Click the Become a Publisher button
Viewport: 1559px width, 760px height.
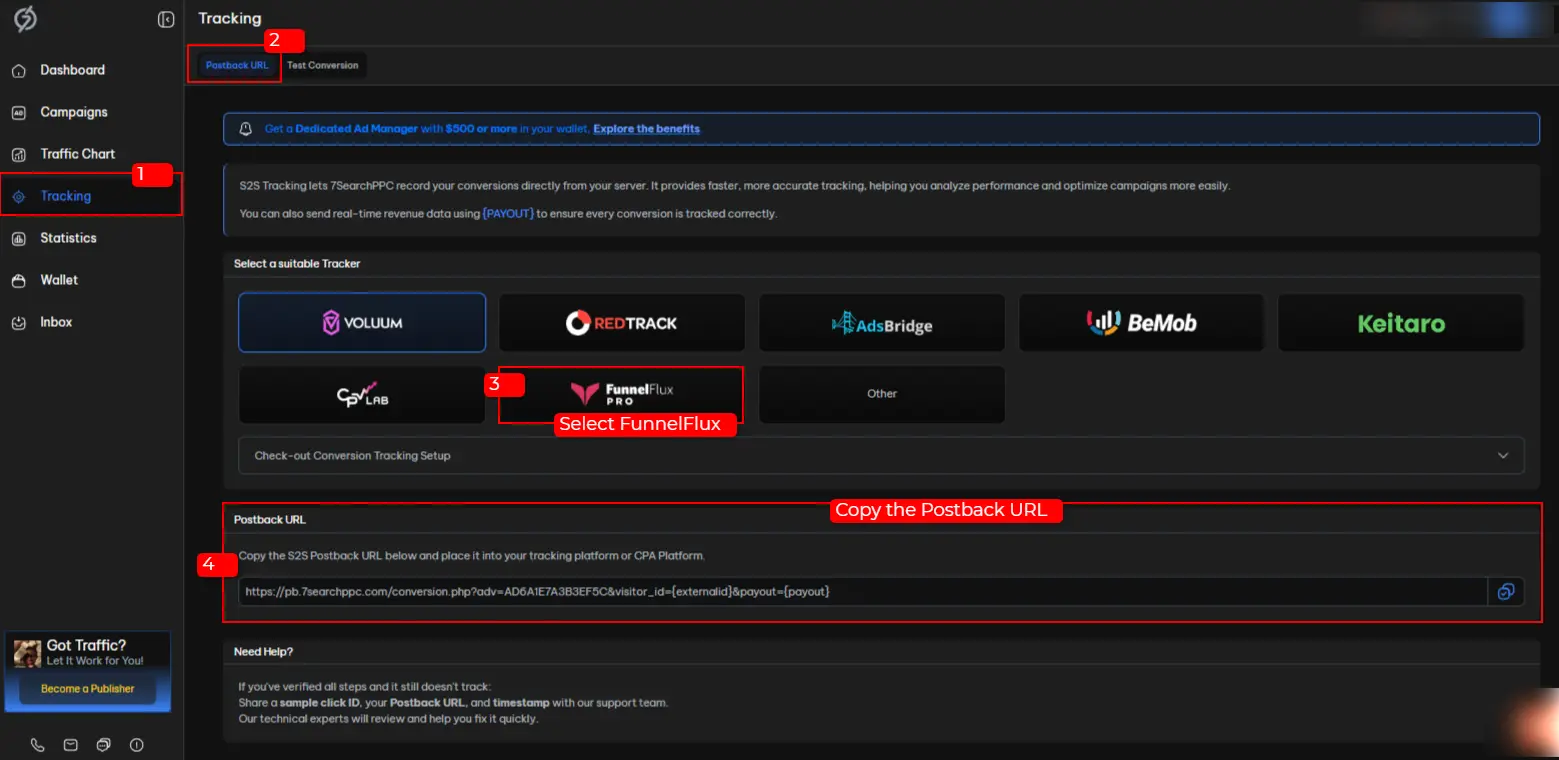(x=88, y=689)
